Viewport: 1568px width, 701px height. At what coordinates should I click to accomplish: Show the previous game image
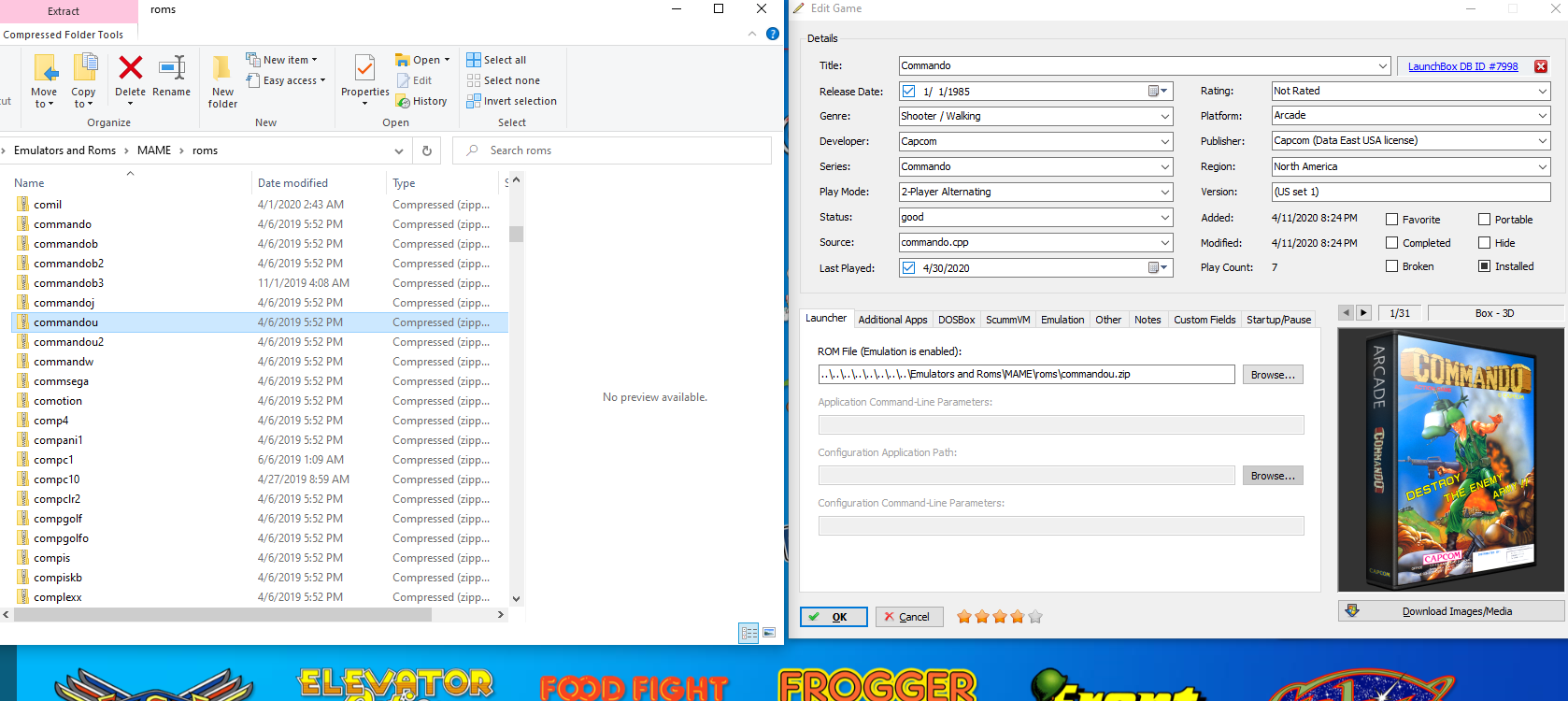coord(1346,313)
